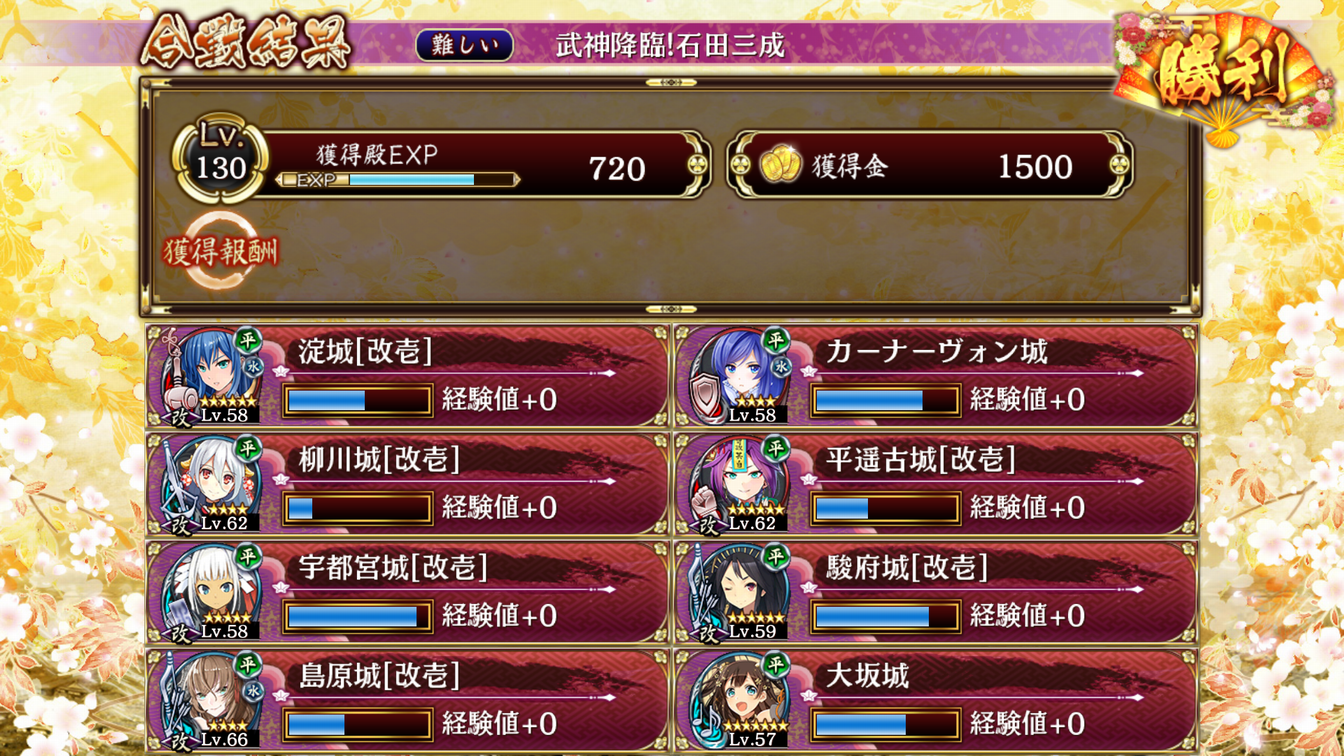The image size is (1344, 756).
Task: Click the 獲得金 1500 reward panel
Action: tap(930, 165)
